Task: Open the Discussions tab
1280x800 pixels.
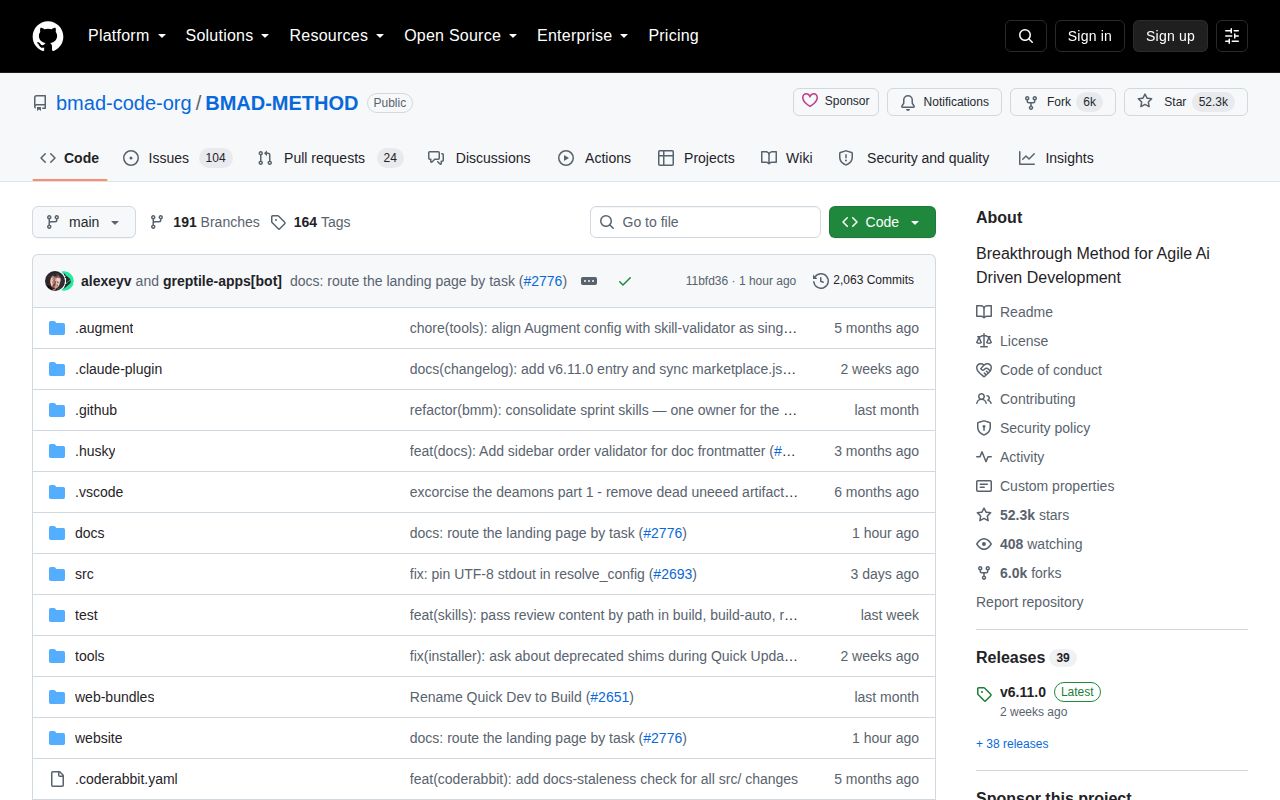Action: point(479,158)
